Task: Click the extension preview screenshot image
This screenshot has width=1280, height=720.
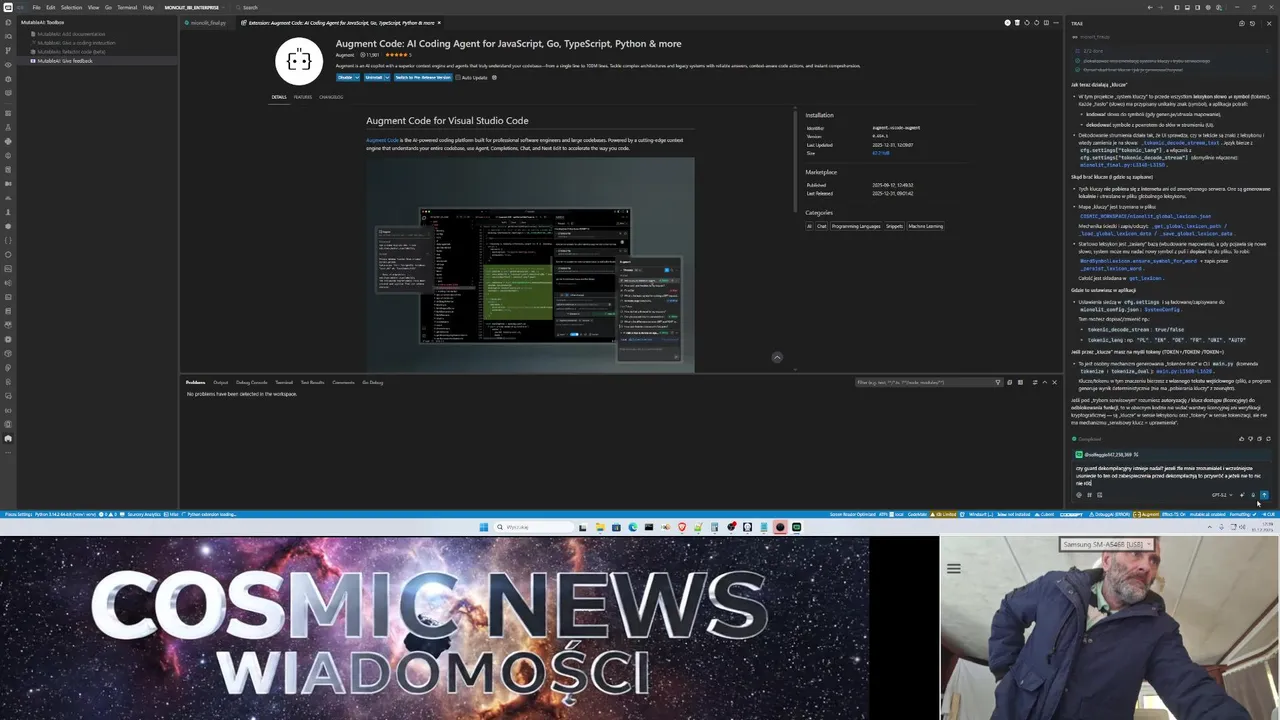Action: [x=530, y=264]
